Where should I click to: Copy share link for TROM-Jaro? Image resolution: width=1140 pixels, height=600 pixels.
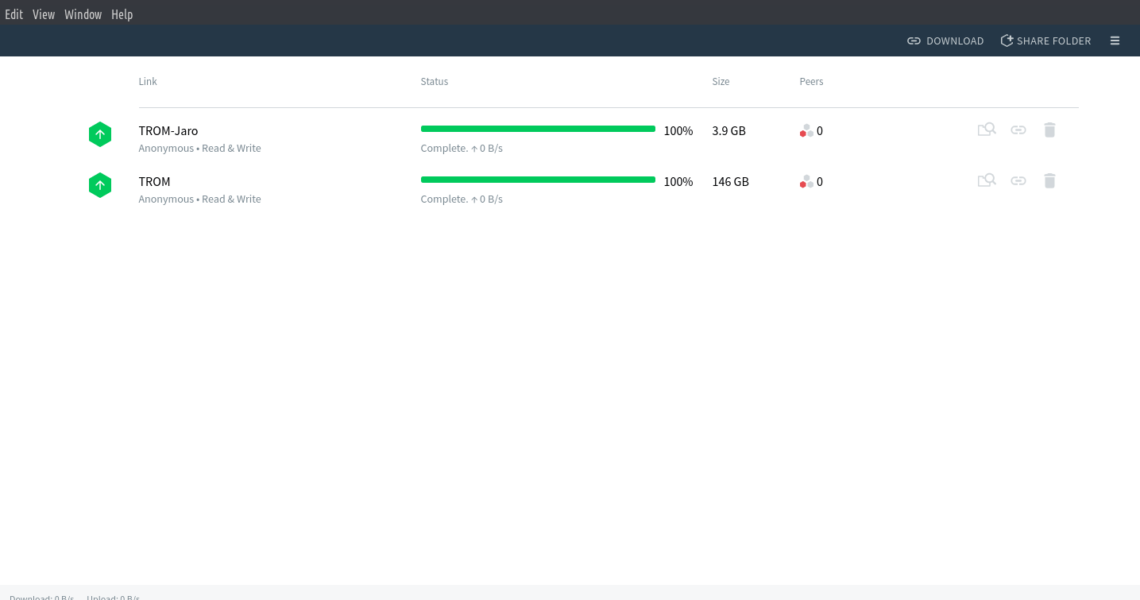1018,130
